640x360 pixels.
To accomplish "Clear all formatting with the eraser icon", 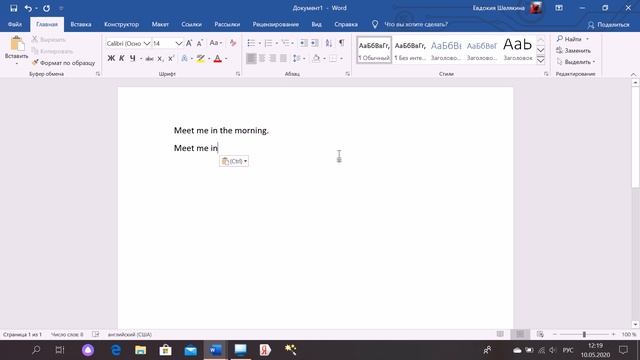I will (233, 43).
